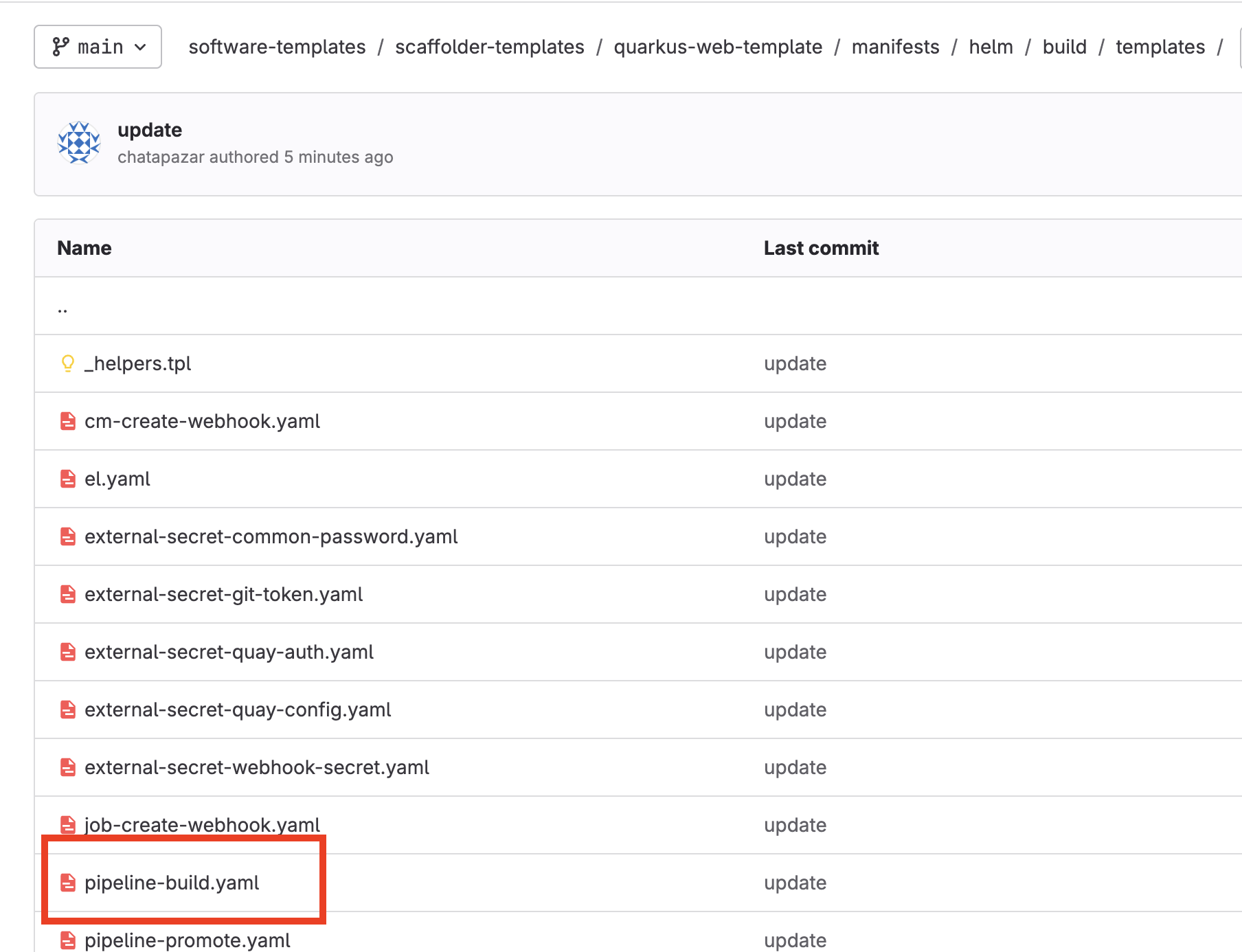Image resolution: width=1242 pixels, height=952 pixels.
Task: Open last commit for external-secret-quay-auth.yaml
Action: coord(795,652)
